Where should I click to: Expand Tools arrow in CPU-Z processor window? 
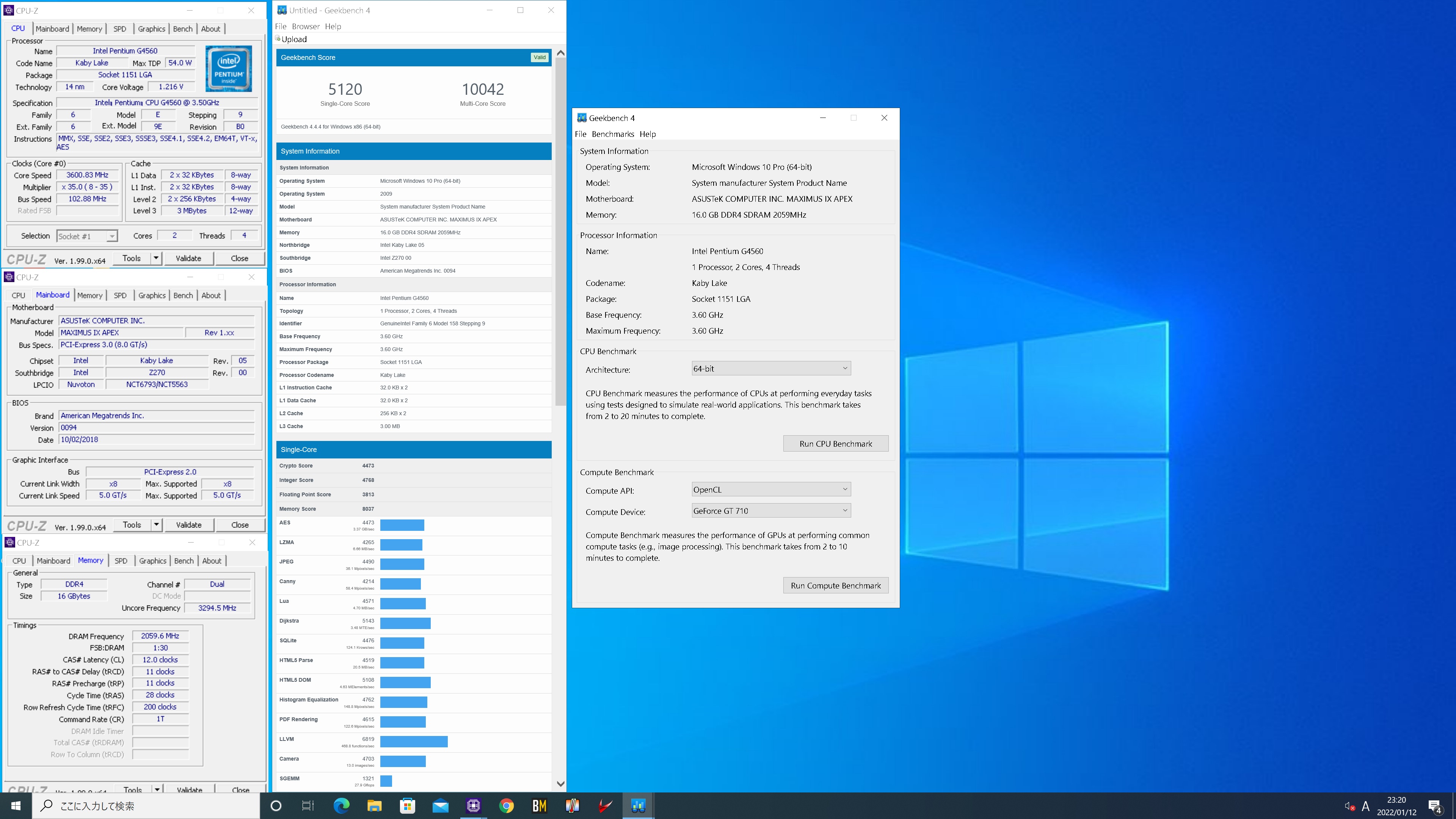(x=156, y=258)
